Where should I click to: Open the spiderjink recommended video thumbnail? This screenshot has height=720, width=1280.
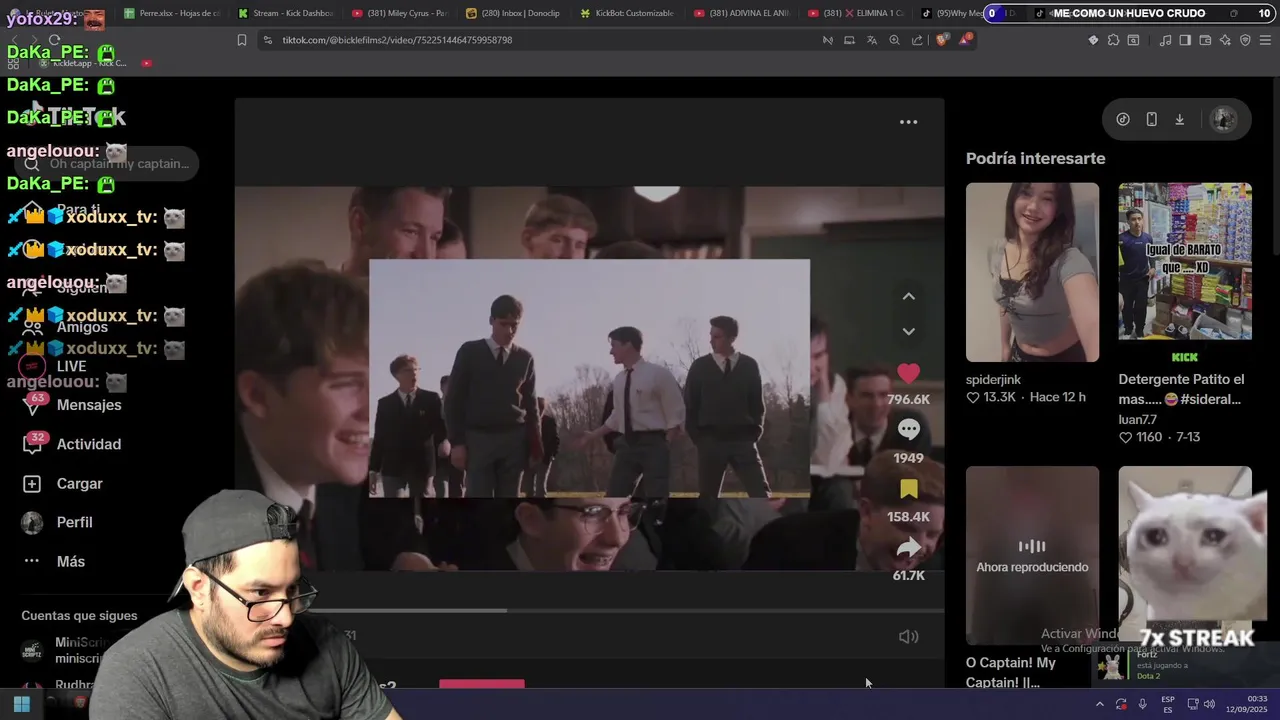point(1032,272)
